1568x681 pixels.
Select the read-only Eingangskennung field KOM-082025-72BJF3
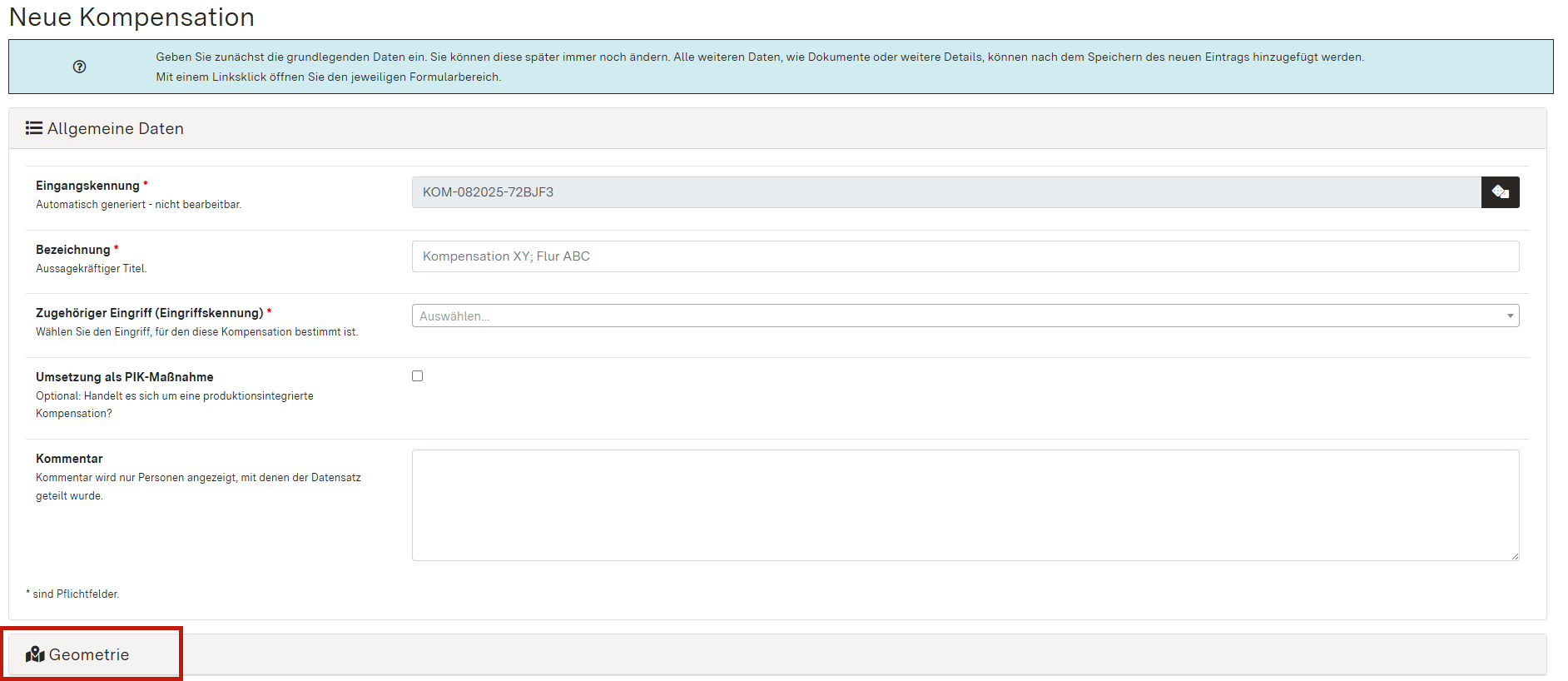point(945,192)
